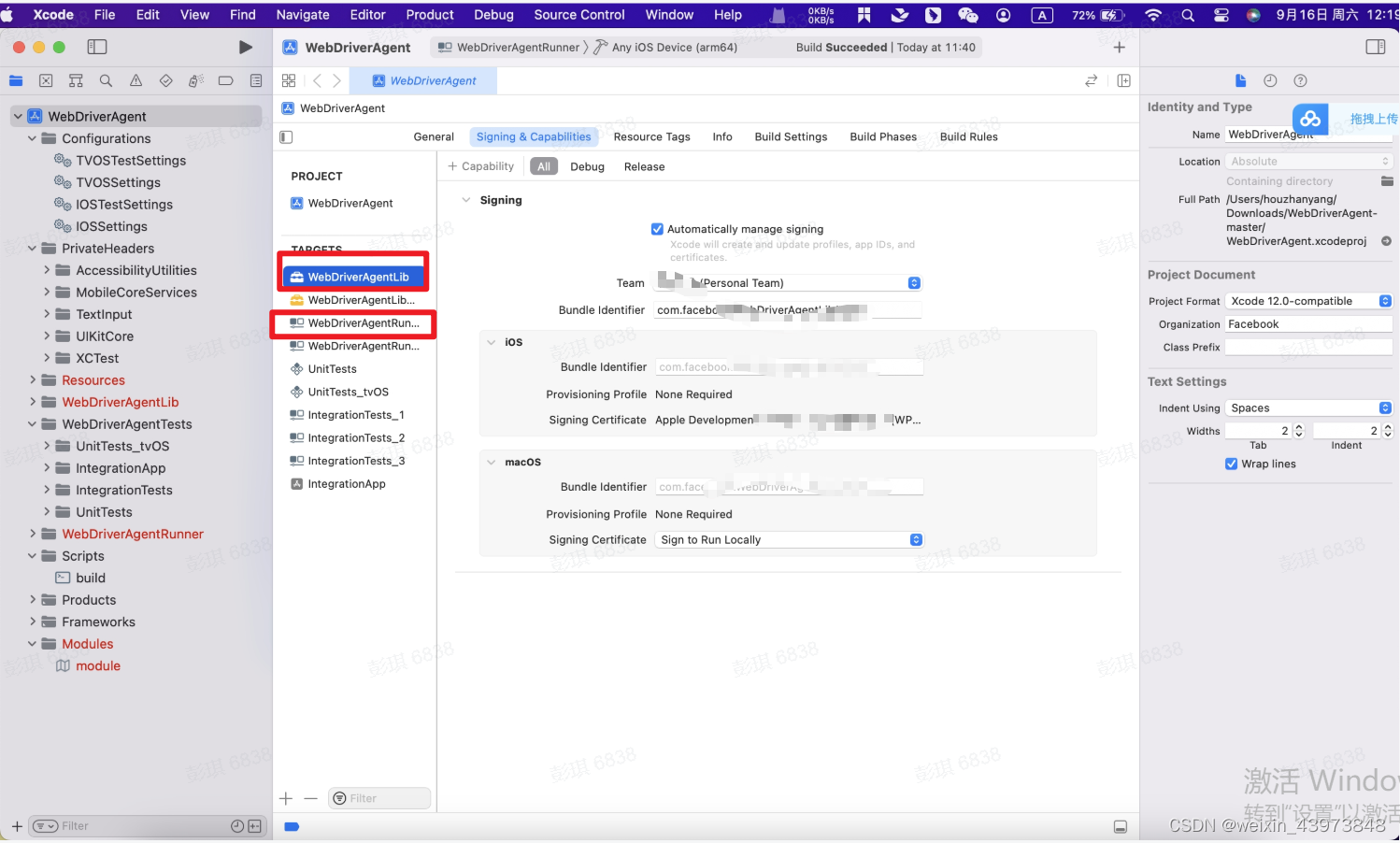Show the History inspector clock icon
1400x843 pixels.
tap(1270, 80)
